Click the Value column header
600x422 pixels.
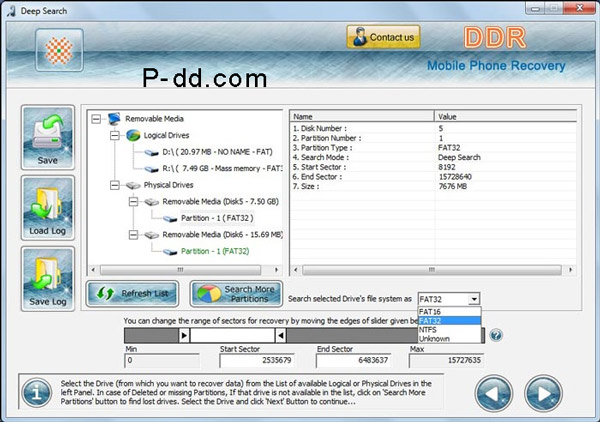click(505, 117)
